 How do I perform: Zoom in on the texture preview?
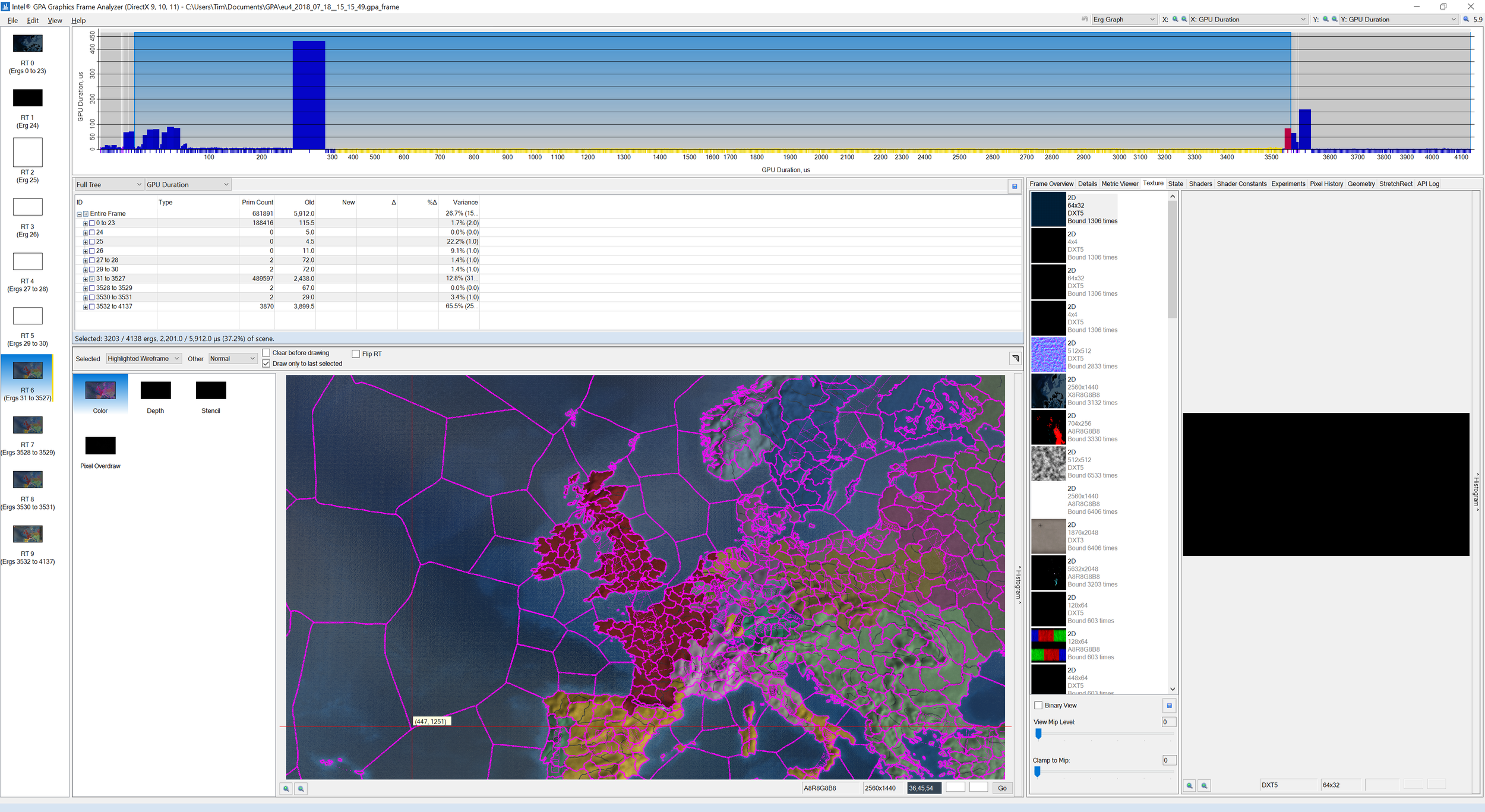[1190, 785]
